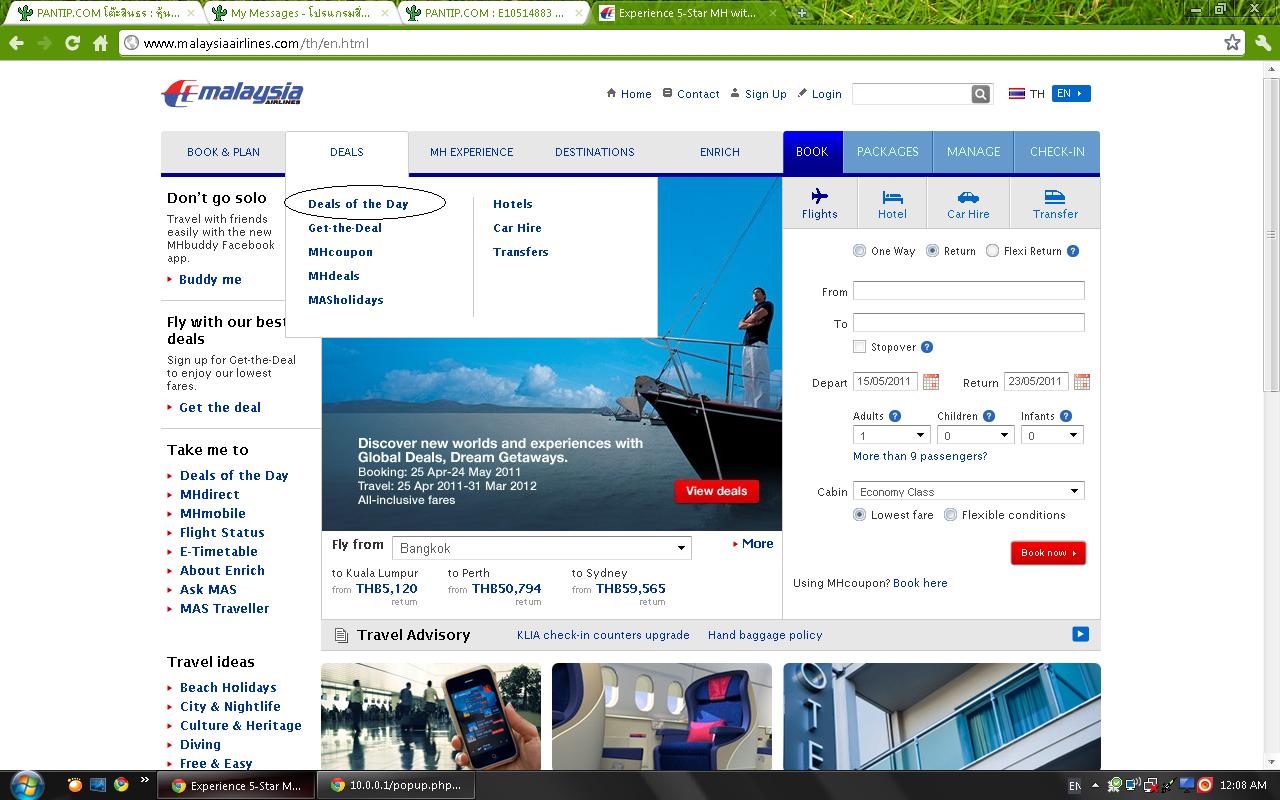
Task: Switch to My Messages browser tab
Action: (x=299, y=13)
